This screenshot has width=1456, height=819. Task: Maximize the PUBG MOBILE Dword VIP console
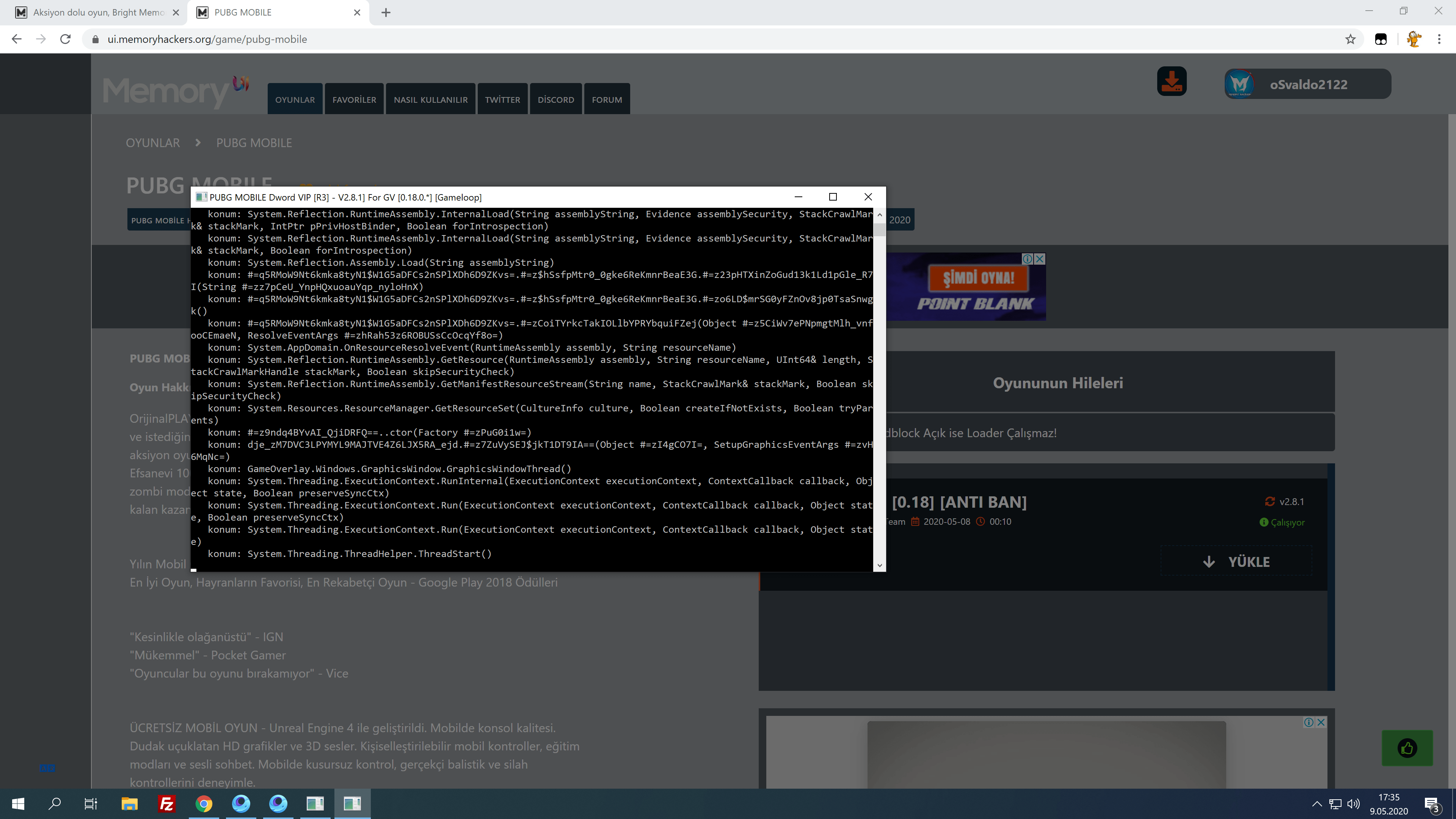(x=833, y=197)
